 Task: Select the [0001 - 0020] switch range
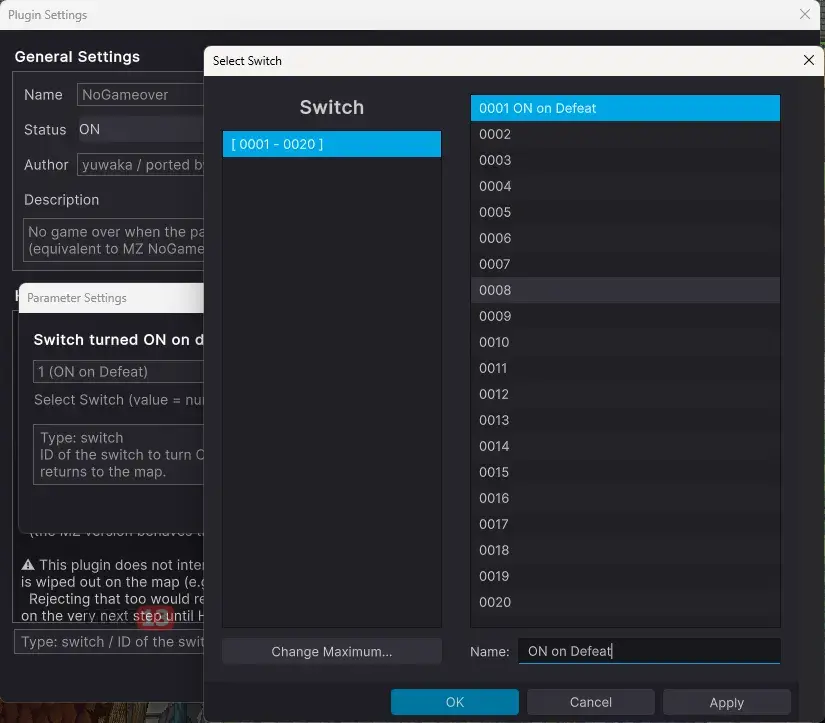pyautogui.click(x=331, y=144)
